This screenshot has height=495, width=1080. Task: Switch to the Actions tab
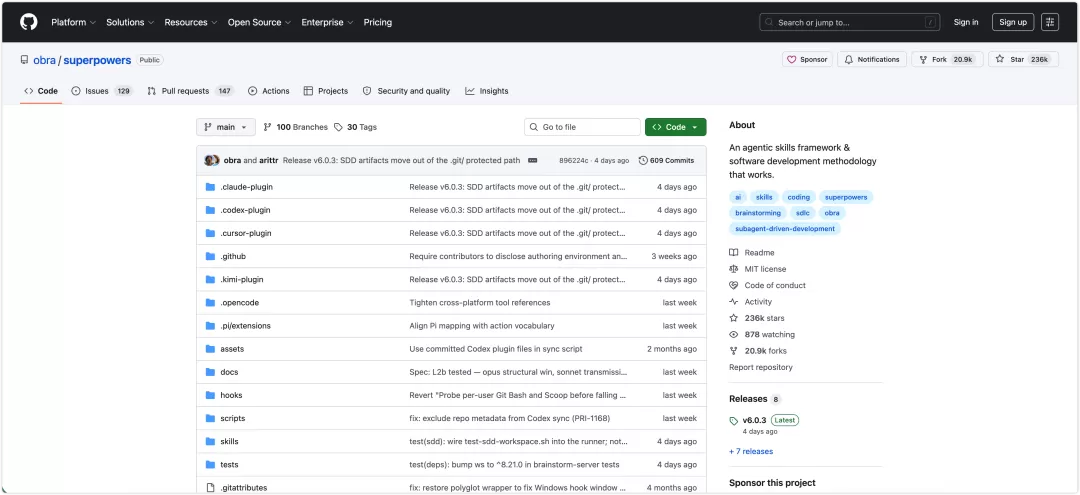pos(269,91)
